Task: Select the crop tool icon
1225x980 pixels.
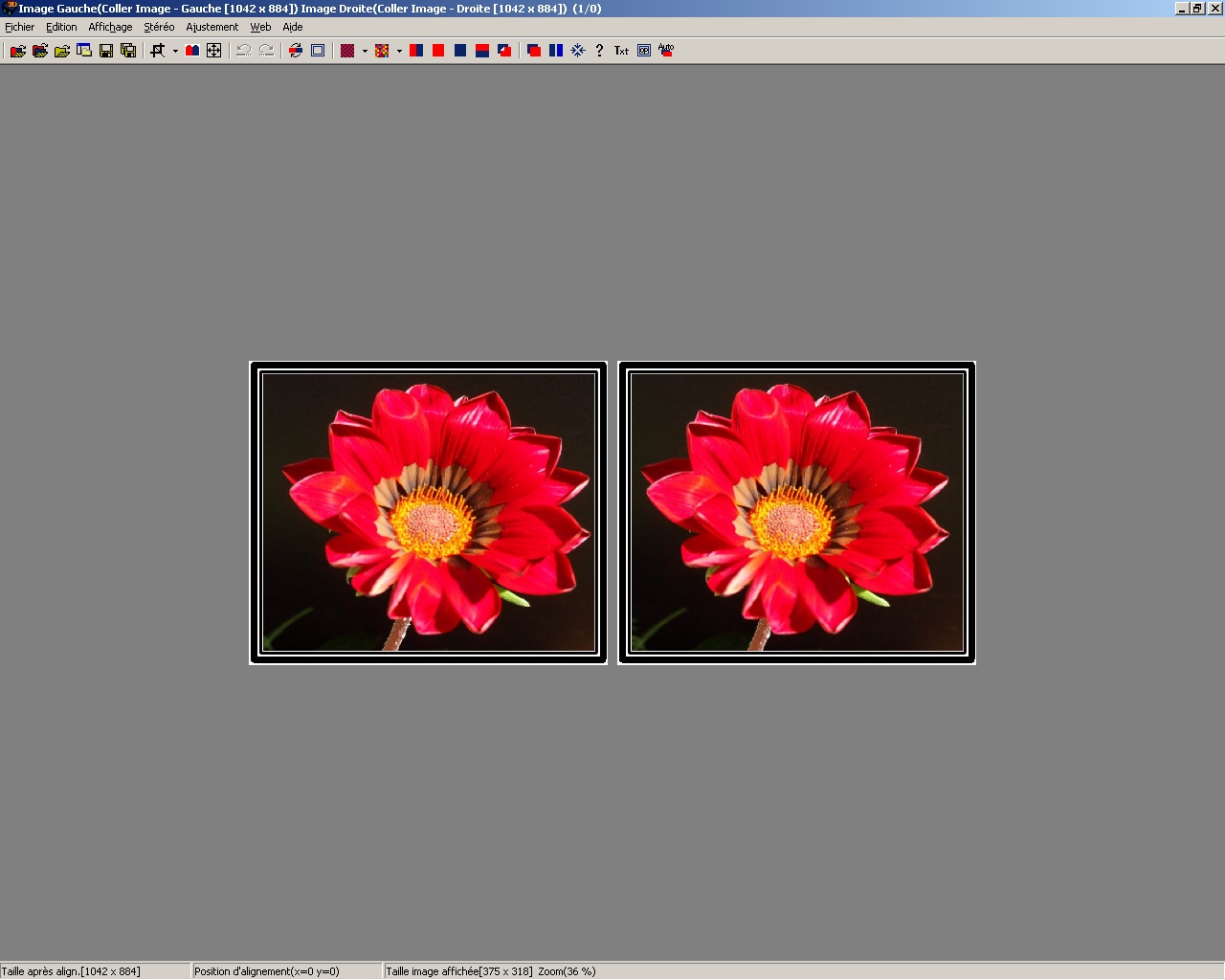Action: 158,51
